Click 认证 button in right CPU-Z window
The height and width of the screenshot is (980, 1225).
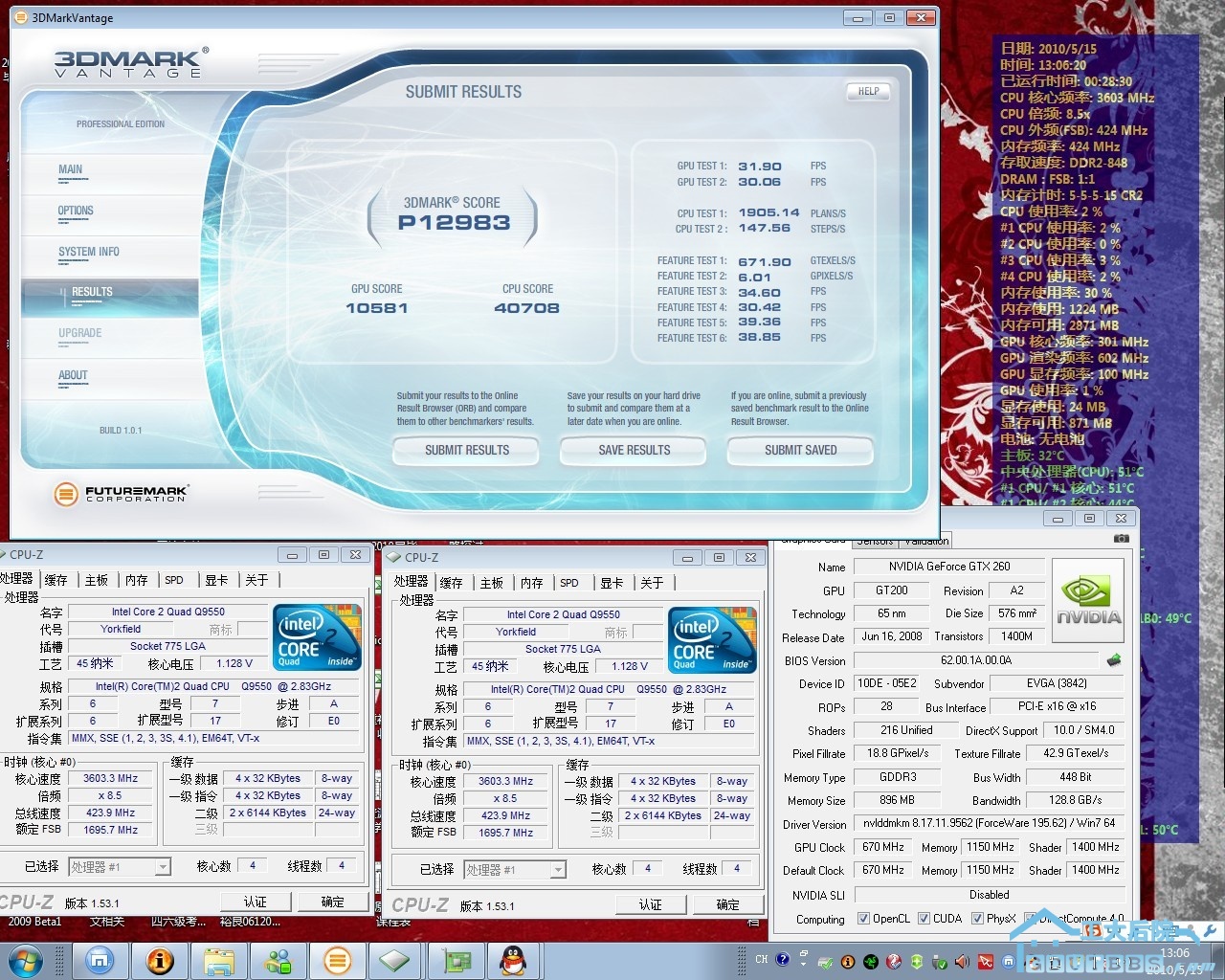650,904
